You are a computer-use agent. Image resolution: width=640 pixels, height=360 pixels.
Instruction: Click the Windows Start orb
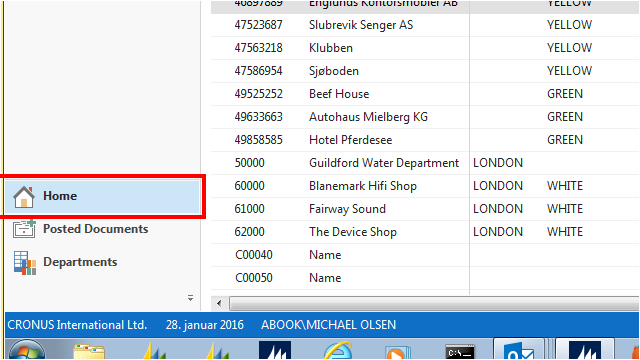[x=27, y=350]
